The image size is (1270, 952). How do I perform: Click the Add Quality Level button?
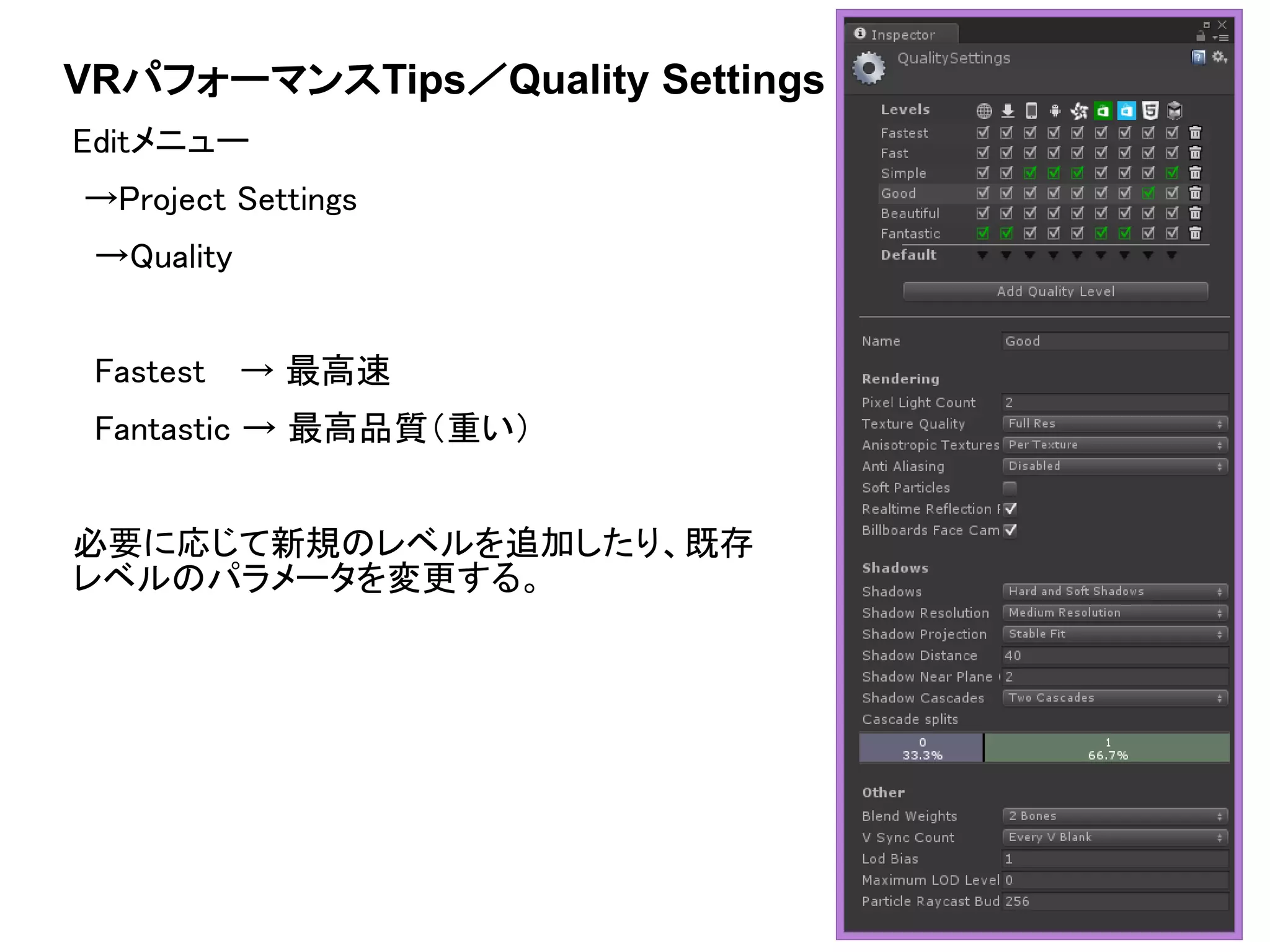coord(1055,291)
